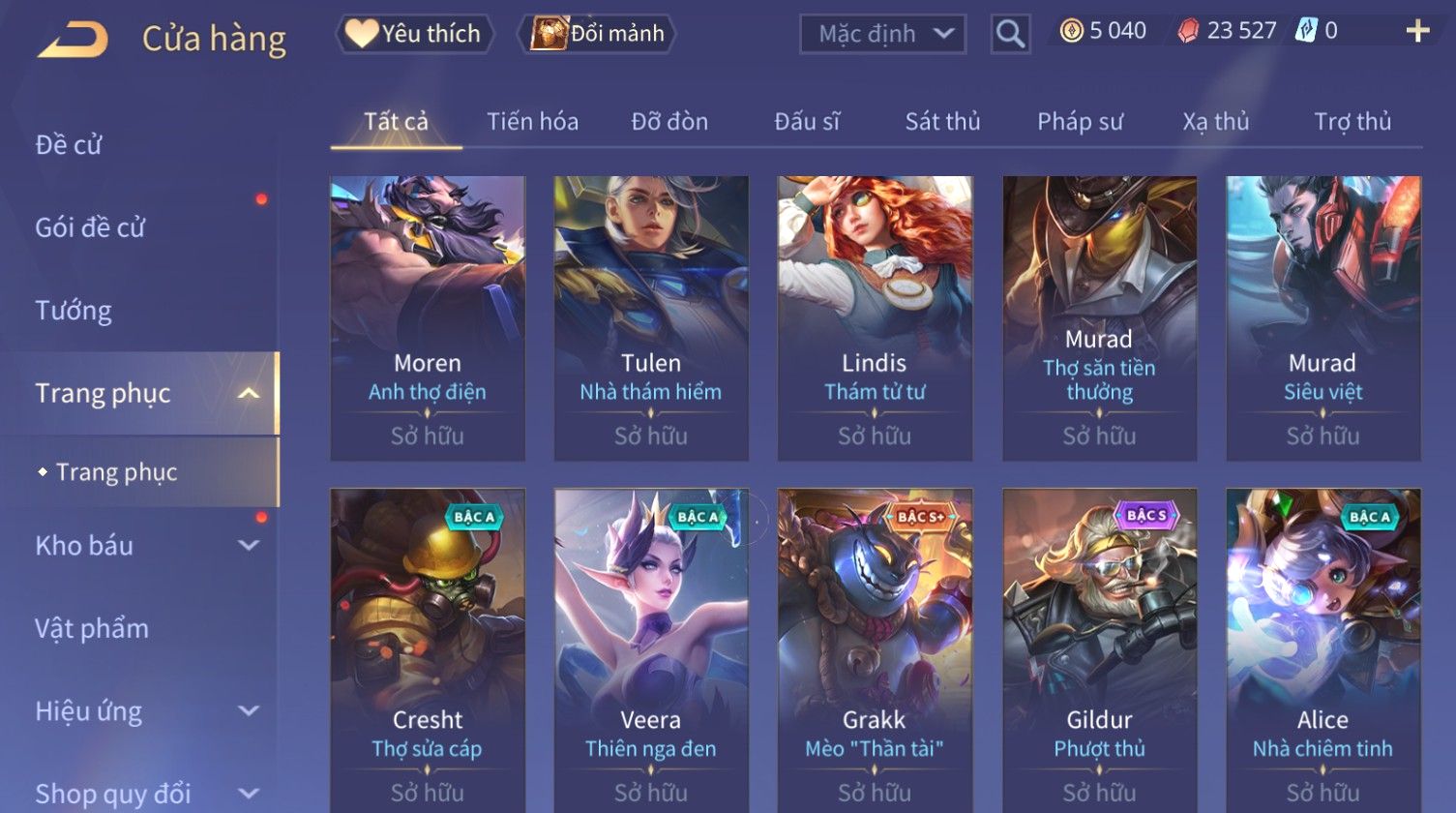Switch to the Pháp sư tab
Screen dimensions: 1456x813
(x=1080, y=122)
